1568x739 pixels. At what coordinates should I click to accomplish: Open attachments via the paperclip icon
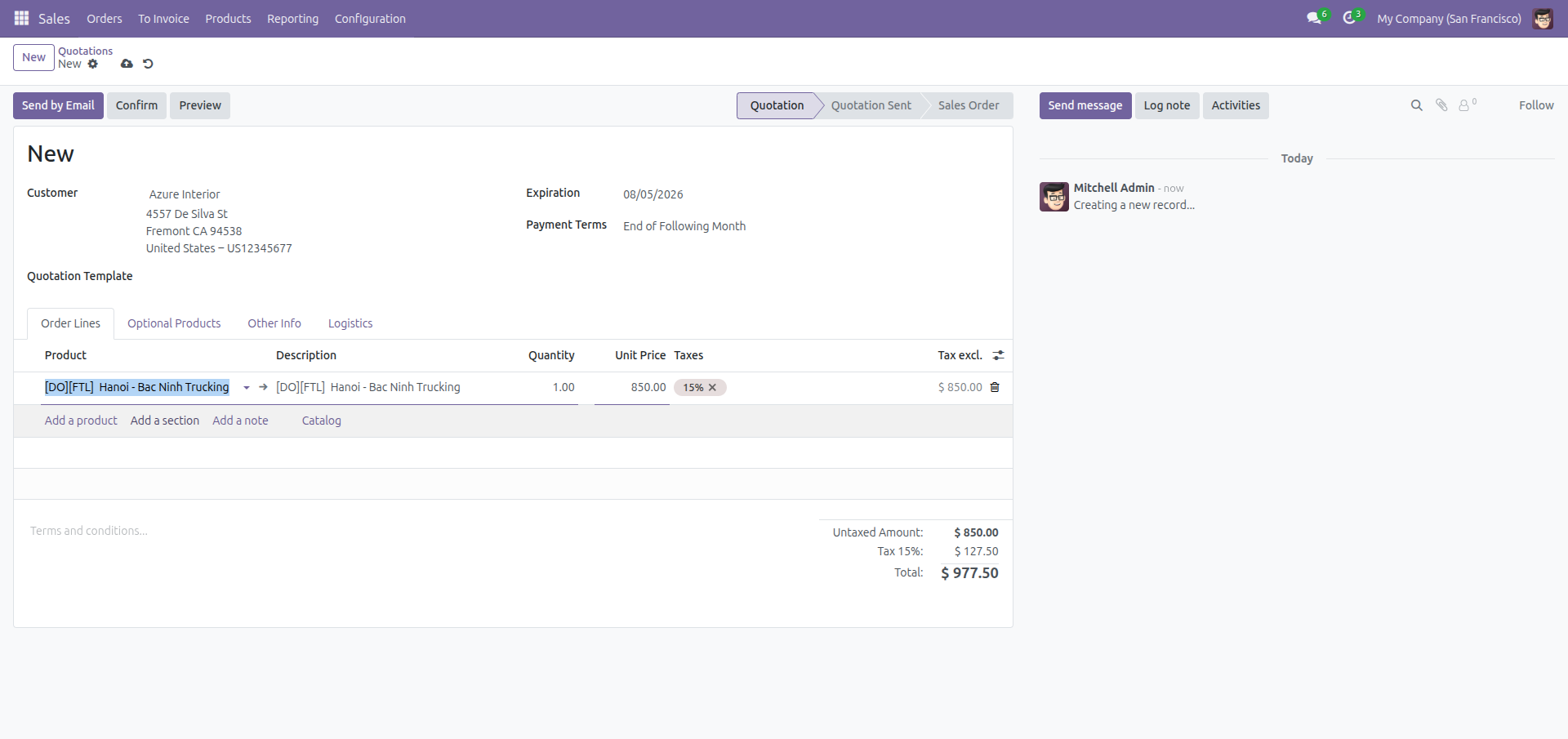point(1441,105)
